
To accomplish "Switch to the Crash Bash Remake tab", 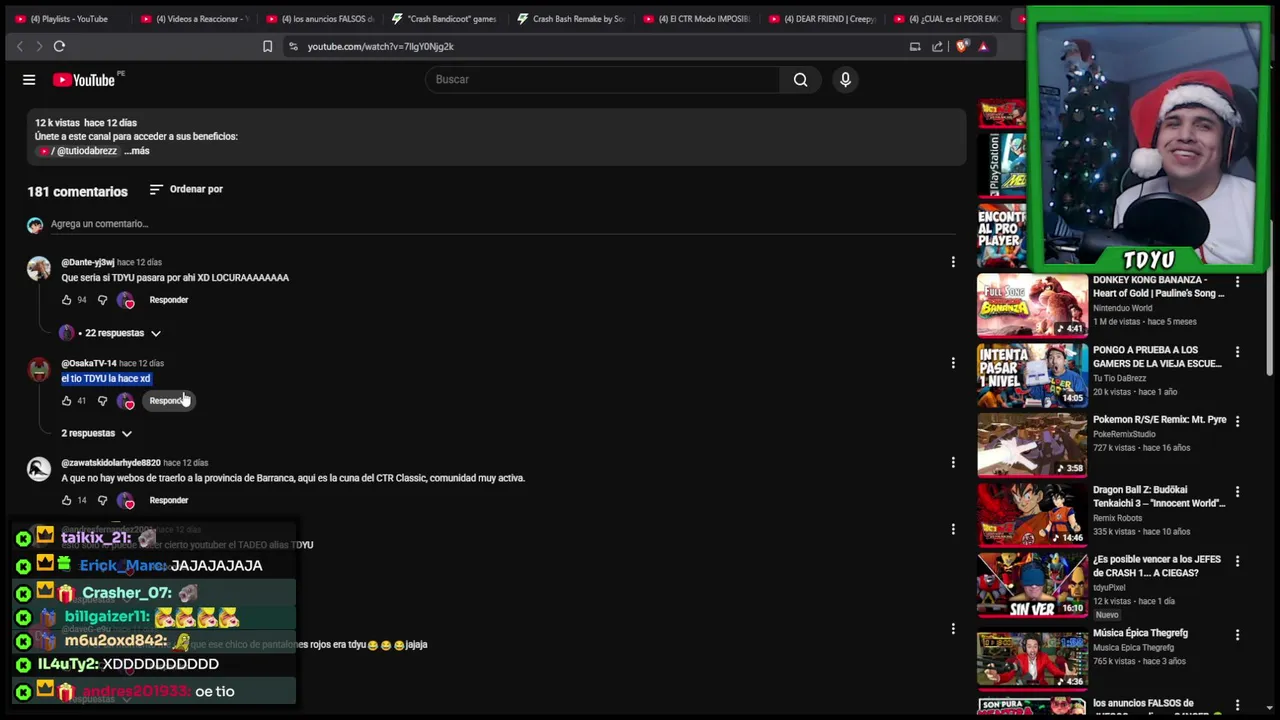I will 572,19.
